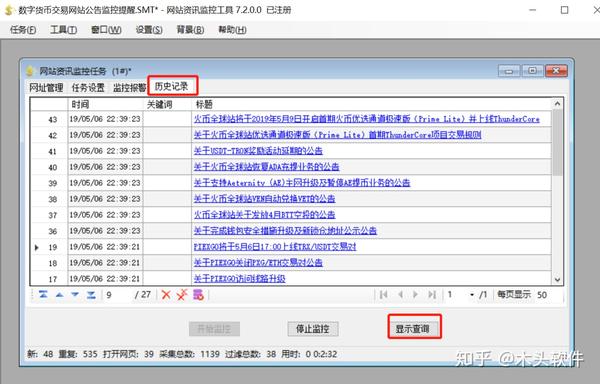600x384 pixels.
Task: Jump to first record icon
Action: tap(43, 295)
